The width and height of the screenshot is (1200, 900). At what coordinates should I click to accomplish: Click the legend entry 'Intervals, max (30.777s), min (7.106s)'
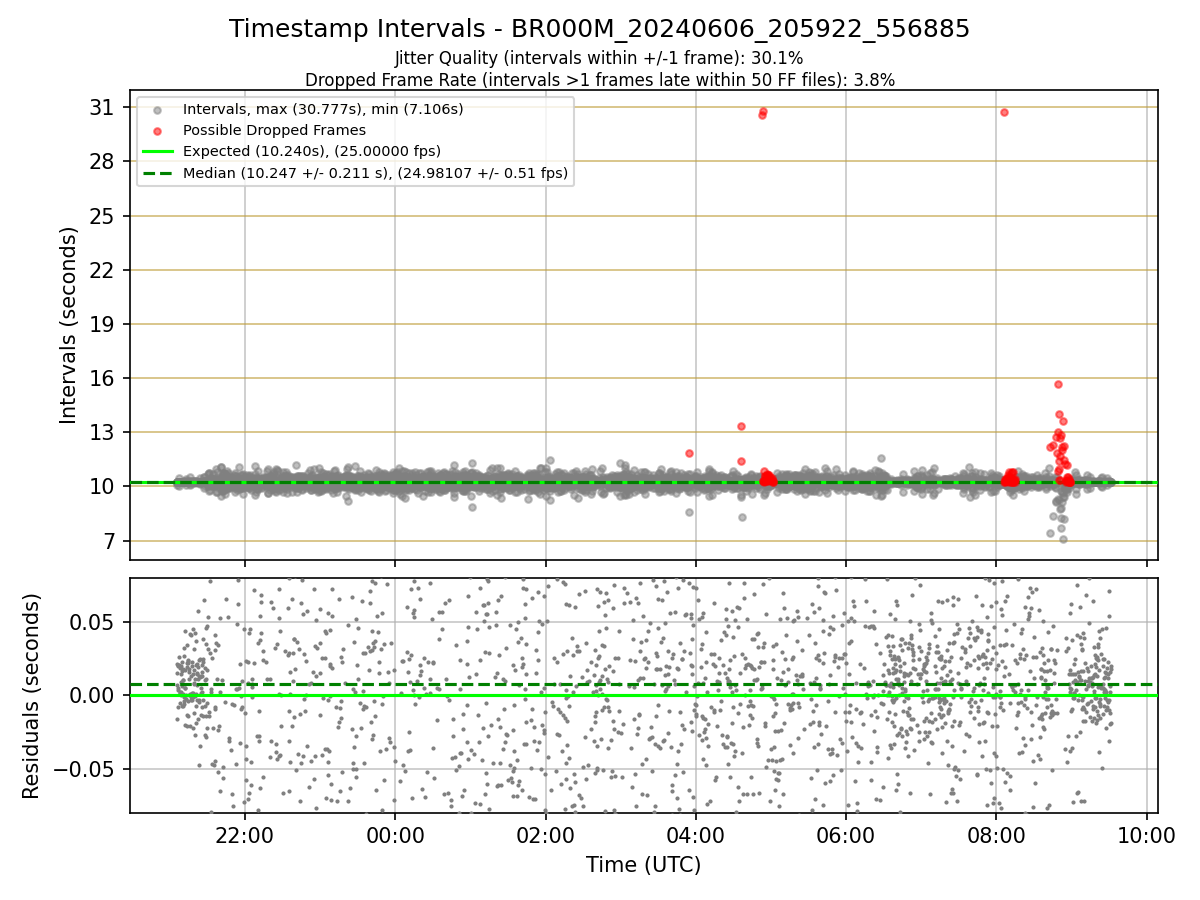[323, 108]
